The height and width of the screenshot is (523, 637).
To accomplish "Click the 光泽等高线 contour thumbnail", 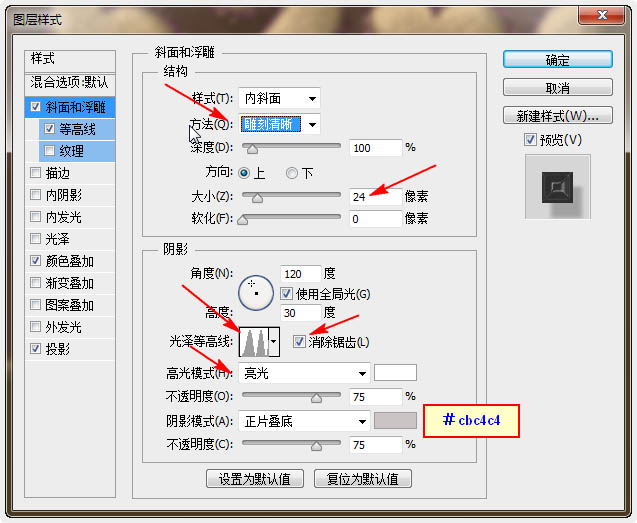I will (x=254, y=342).
